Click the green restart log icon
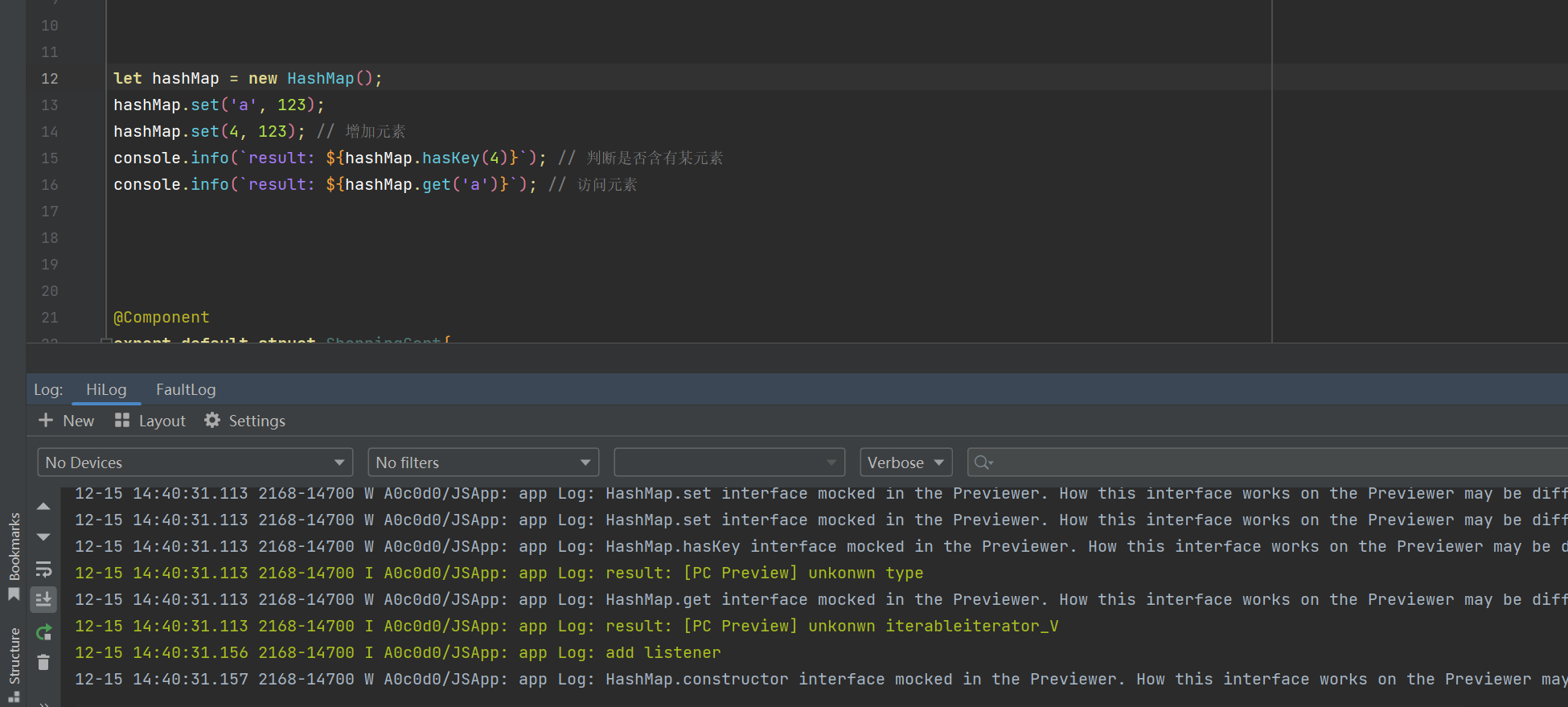This screenshot has width=1568, height=707. point(43,632)
